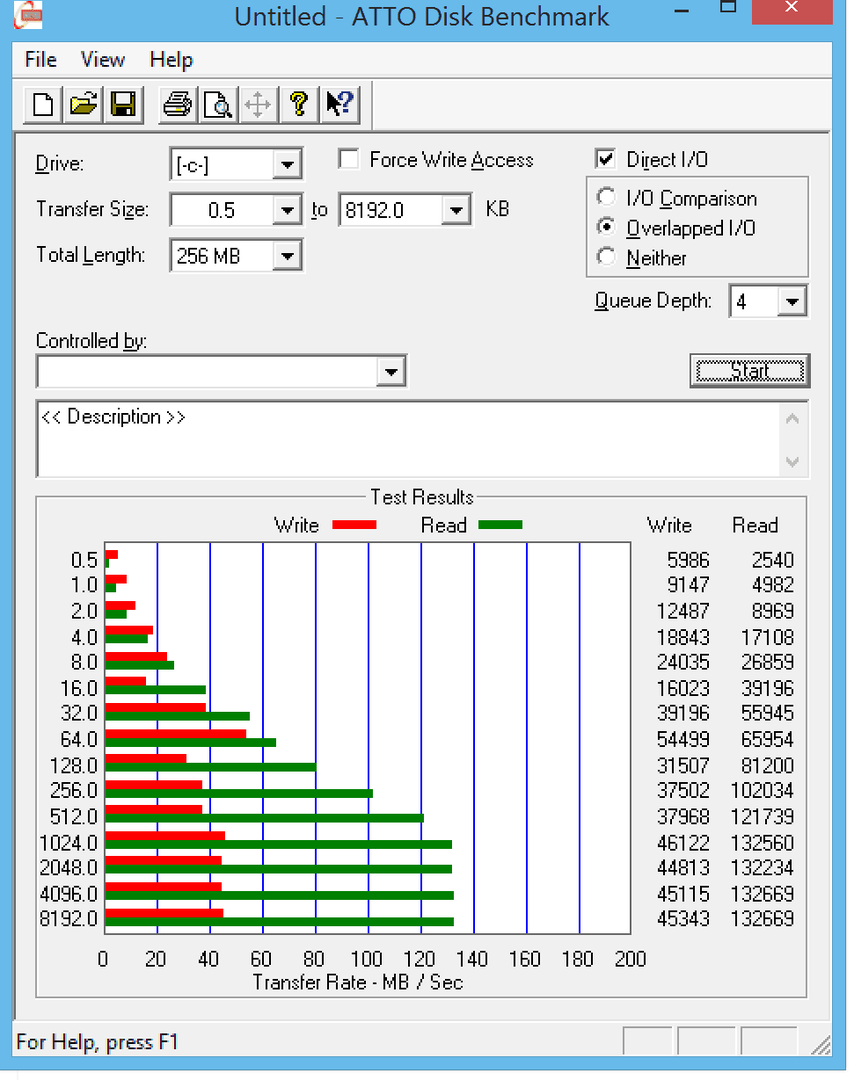The width and height of the screenshot is (854, 1080).
Task: Click the read value 102034
Action: (762, 791)
